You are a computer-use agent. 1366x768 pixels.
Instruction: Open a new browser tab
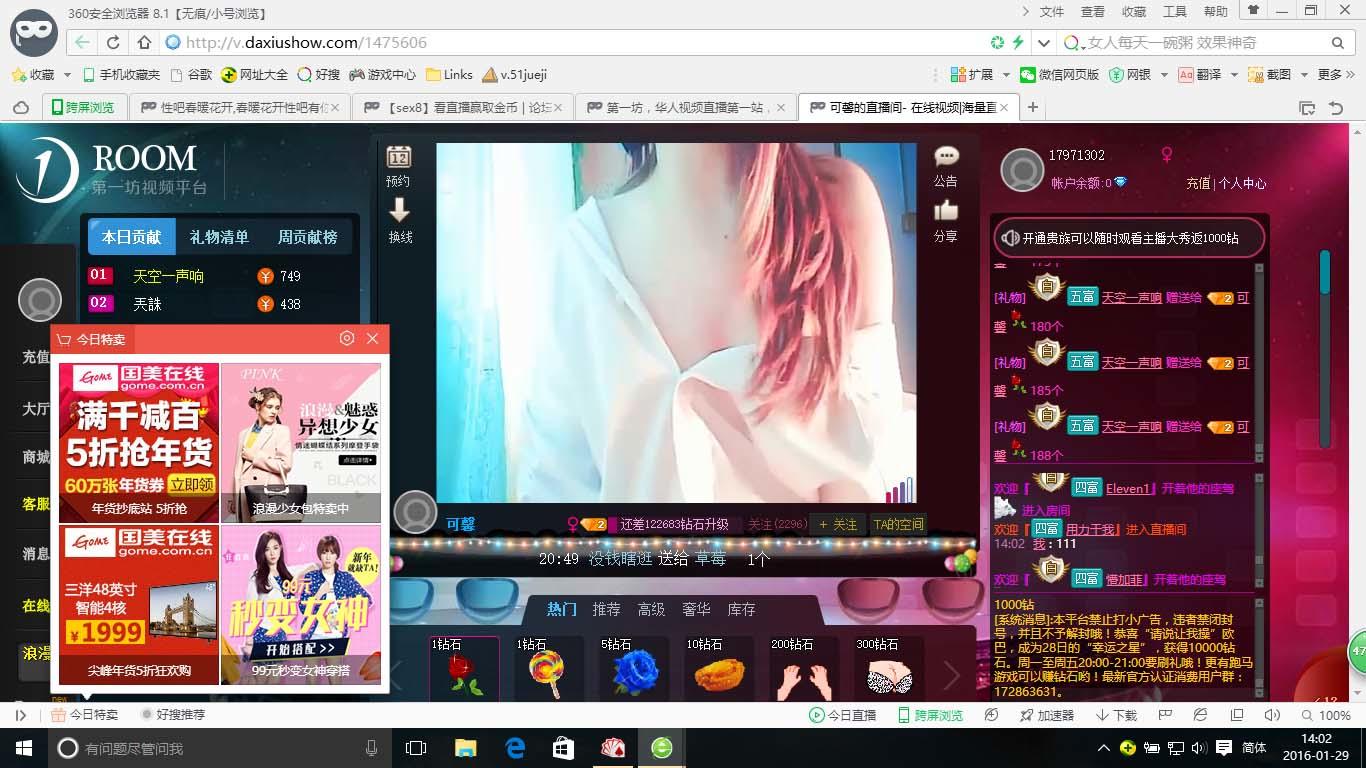pos(1033,108)
